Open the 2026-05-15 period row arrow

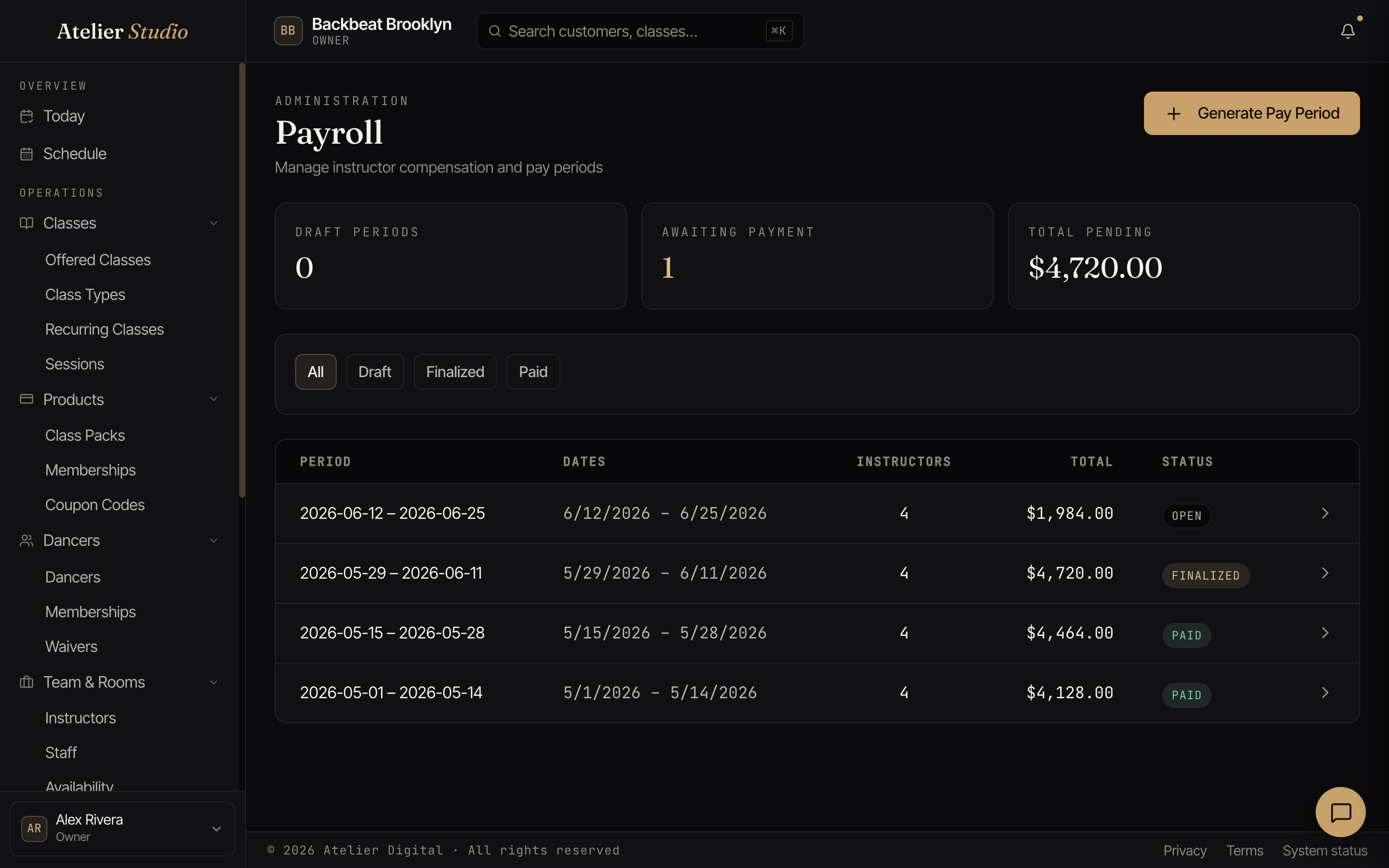tap(1325, 633)
